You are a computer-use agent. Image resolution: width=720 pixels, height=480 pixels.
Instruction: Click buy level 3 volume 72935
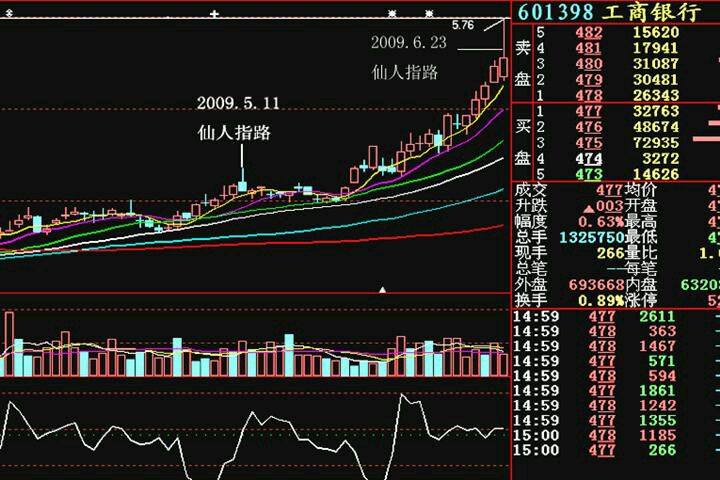655,143
